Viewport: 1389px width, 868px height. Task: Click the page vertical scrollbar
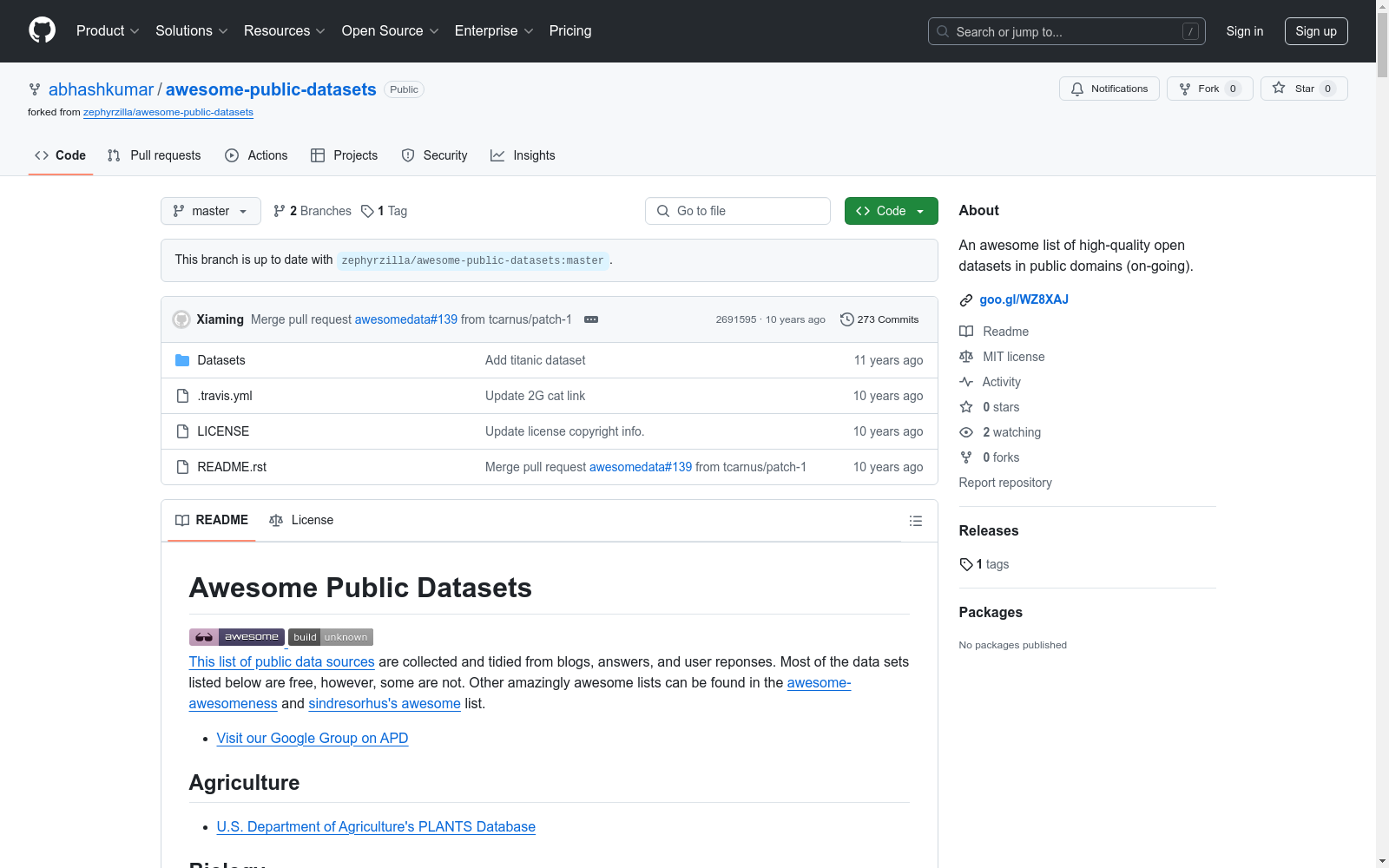[1382, 434]
